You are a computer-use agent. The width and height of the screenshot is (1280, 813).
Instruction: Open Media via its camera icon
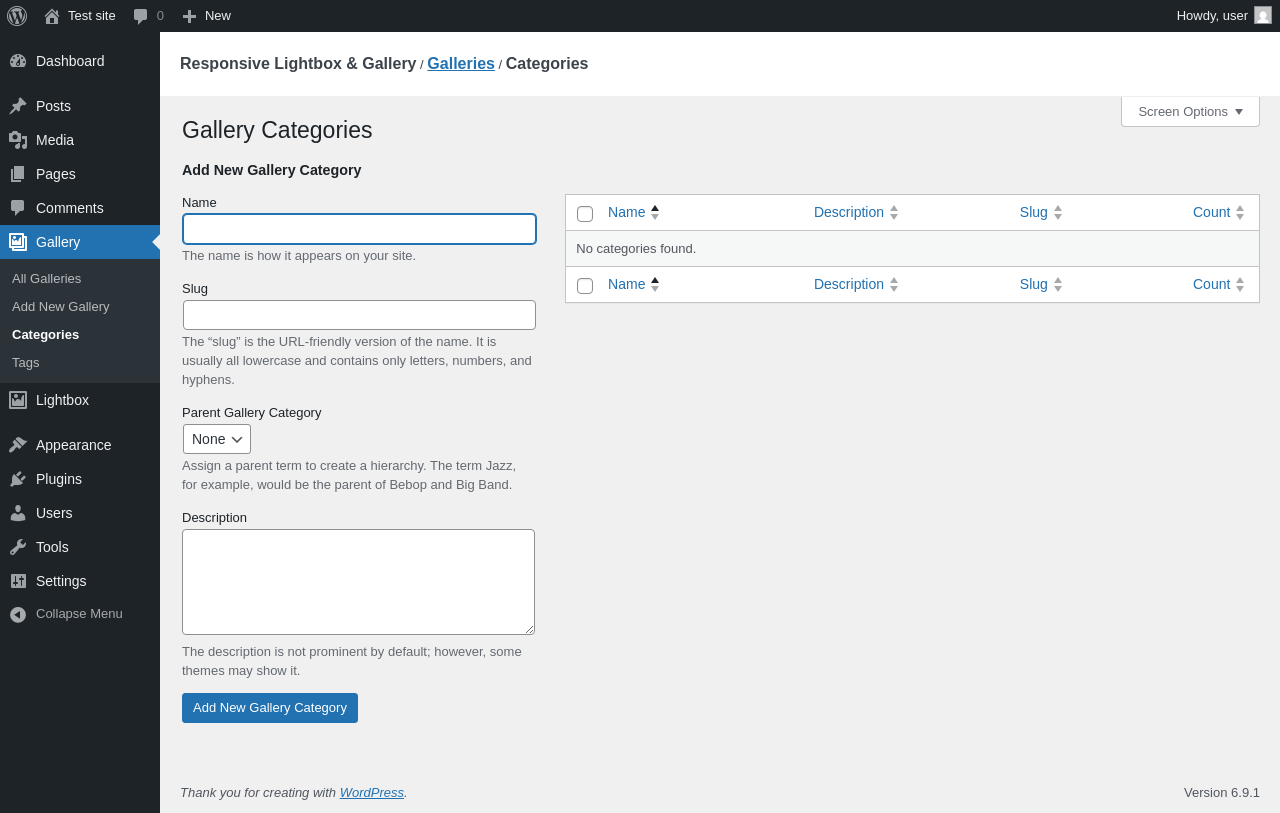pyautogui.click(x=18, y=140)
